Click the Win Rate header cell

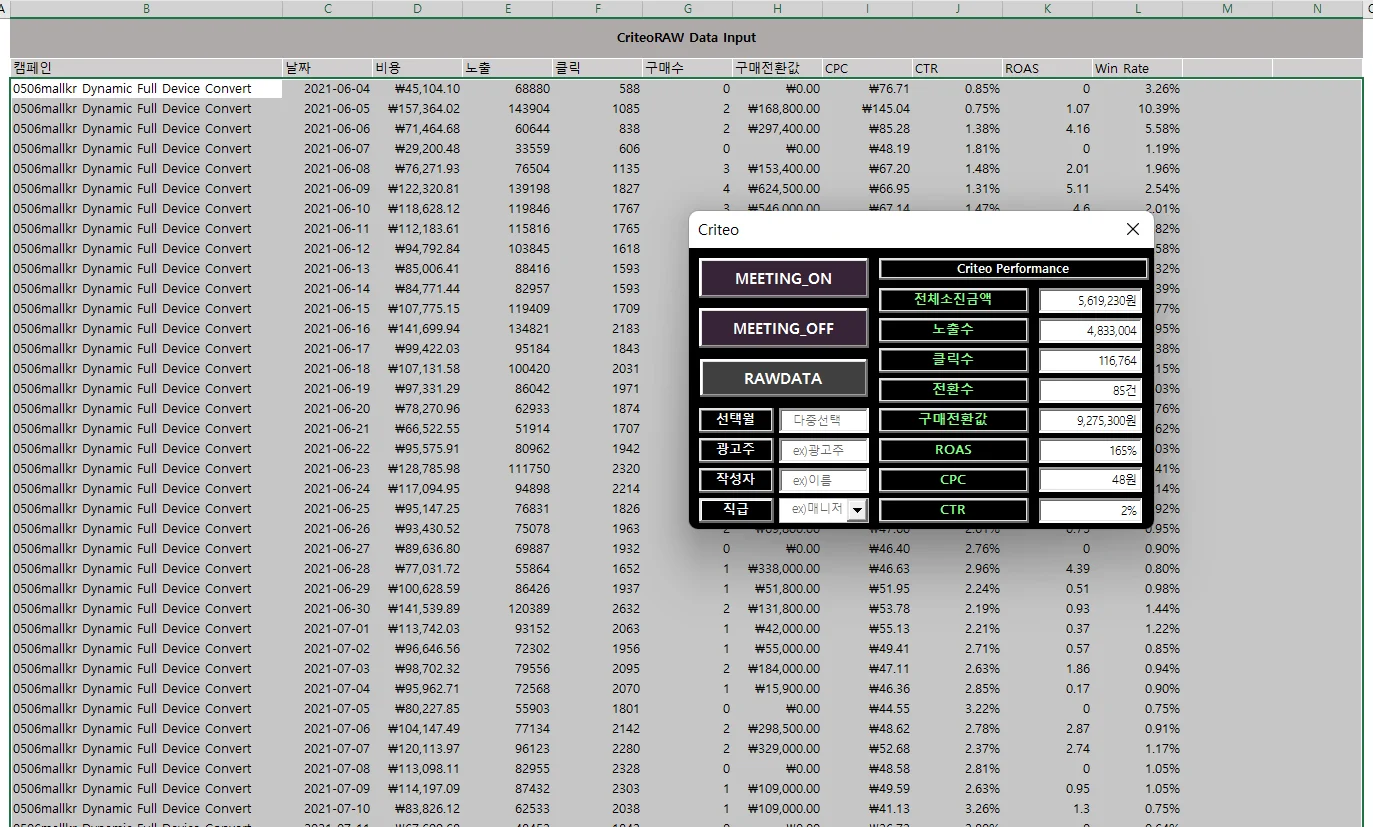(x=1137, y=68)
